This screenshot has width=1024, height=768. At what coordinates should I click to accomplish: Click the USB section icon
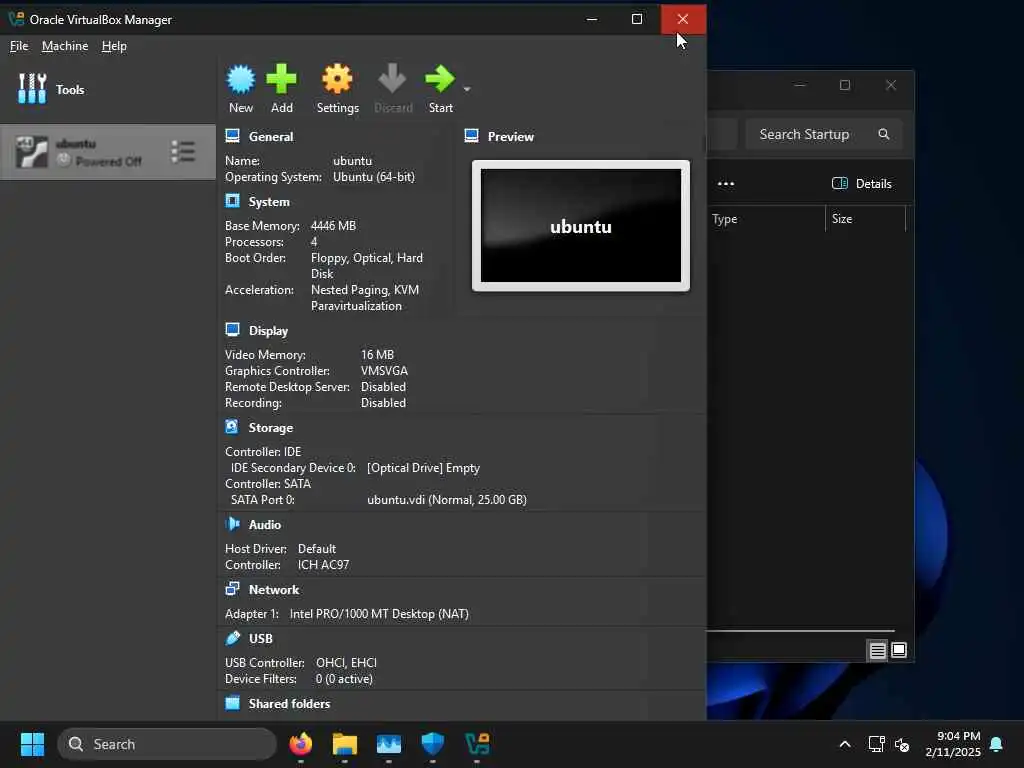pos(232,638)
